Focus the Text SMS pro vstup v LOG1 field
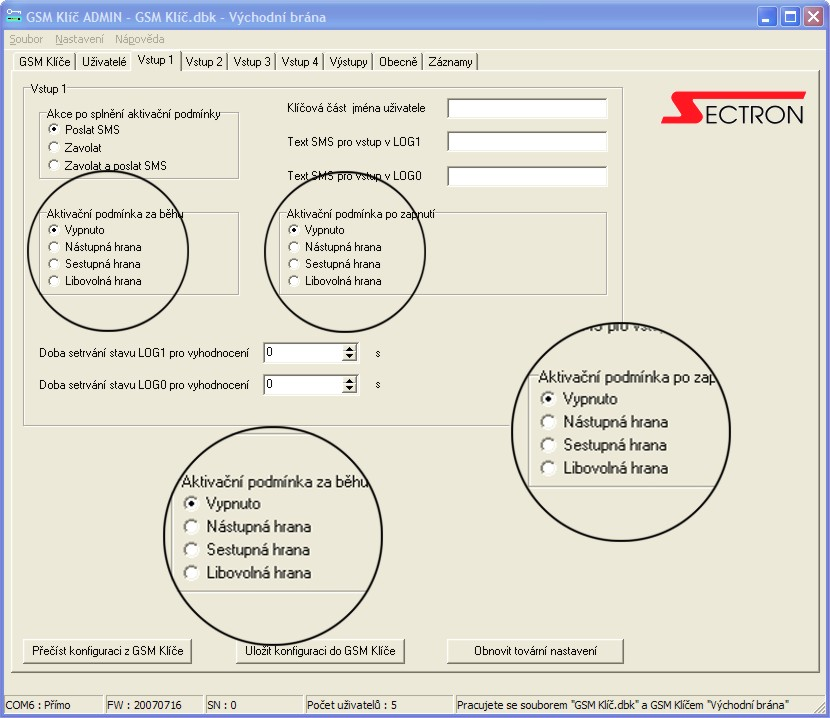Image resolution: width=830 pixels, height=718 pixels. (x=527, y=142)
